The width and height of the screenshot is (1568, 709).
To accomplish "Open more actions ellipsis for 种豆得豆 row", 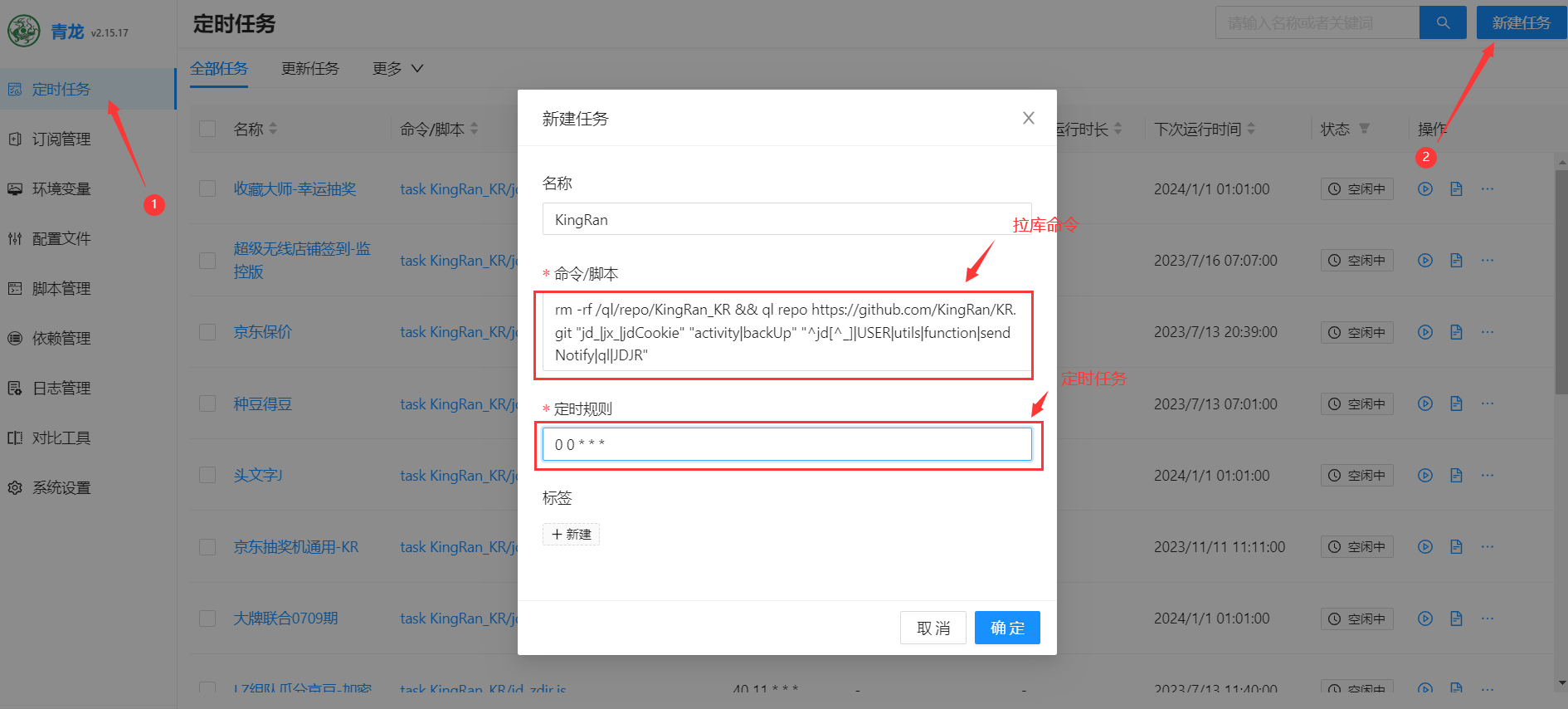I will pyautogui.click(x=1488, y=403).
